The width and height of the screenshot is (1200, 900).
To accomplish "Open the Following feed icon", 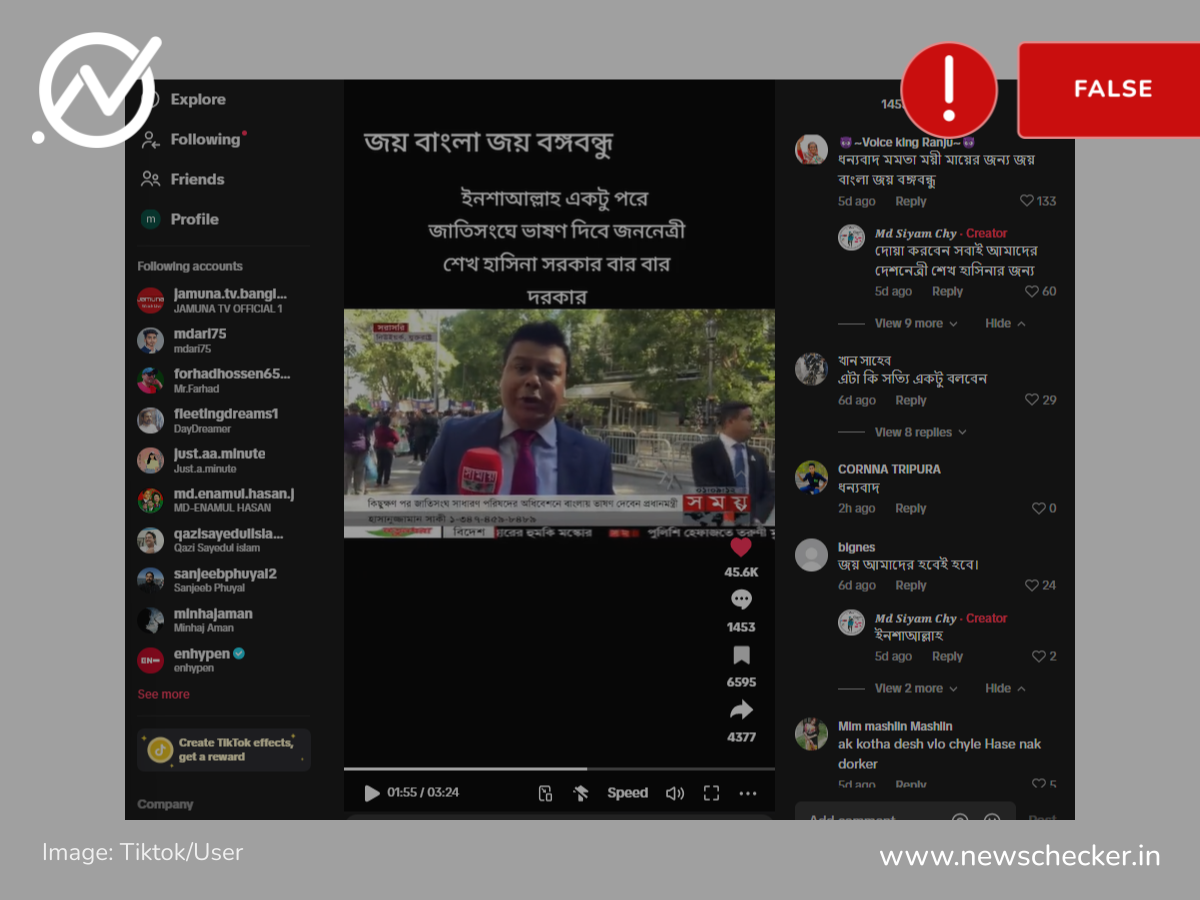I will point(150,140).
